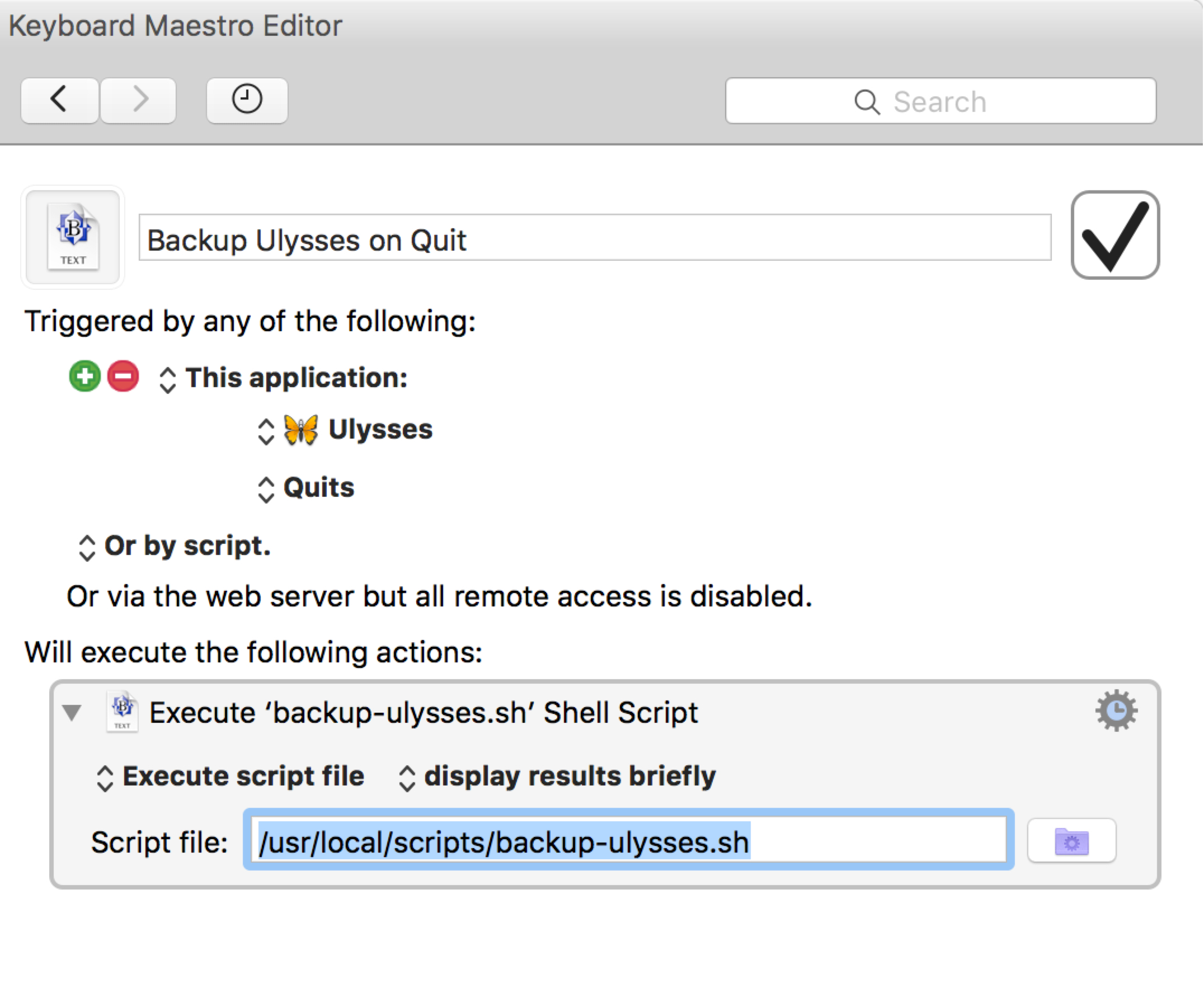Change the 'Quits' event popup

click(306, 488)
